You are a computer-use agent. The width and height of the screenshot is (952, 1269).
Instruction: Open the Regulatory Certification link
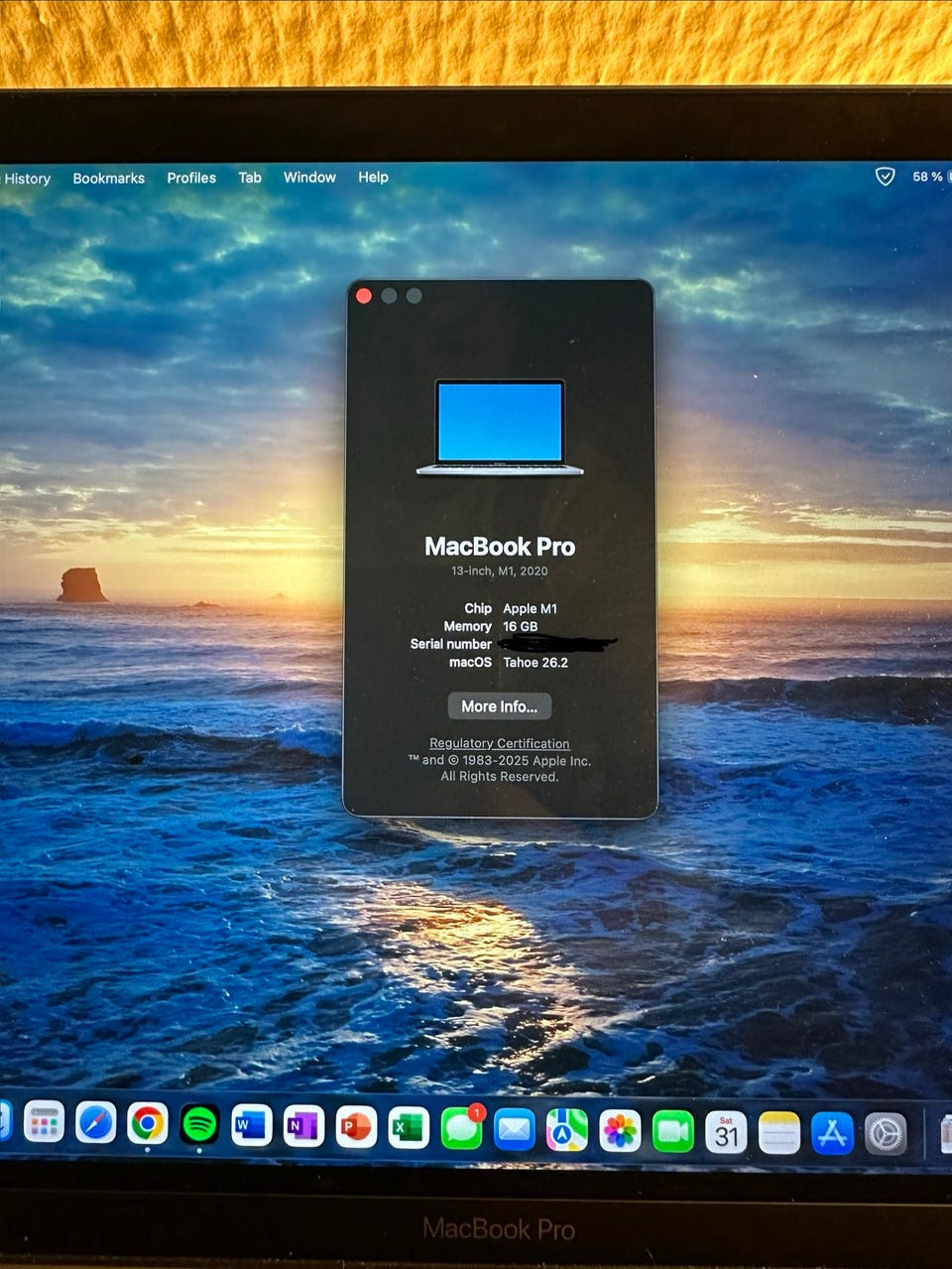tap(500, 743)
